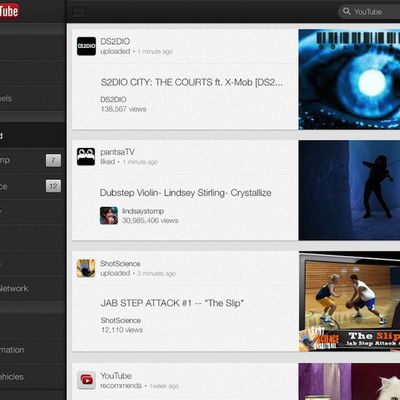Select the sidebar item ending in 'mation'

32,350
